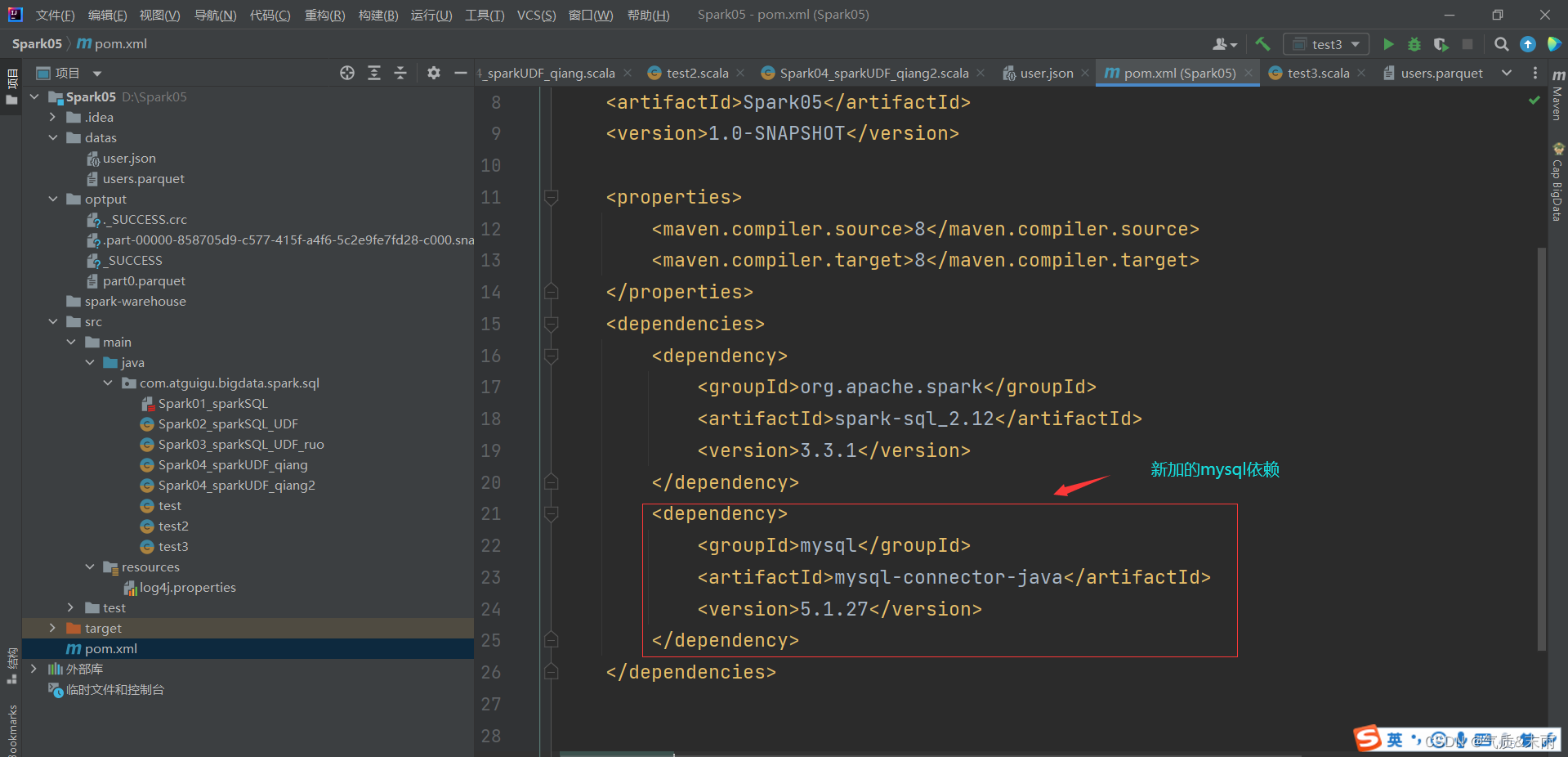The width and height of the screenshot is (1568, 757).
Task: Collapse all in the project tree
Action: pyautogui.click(x=400, y=73)
